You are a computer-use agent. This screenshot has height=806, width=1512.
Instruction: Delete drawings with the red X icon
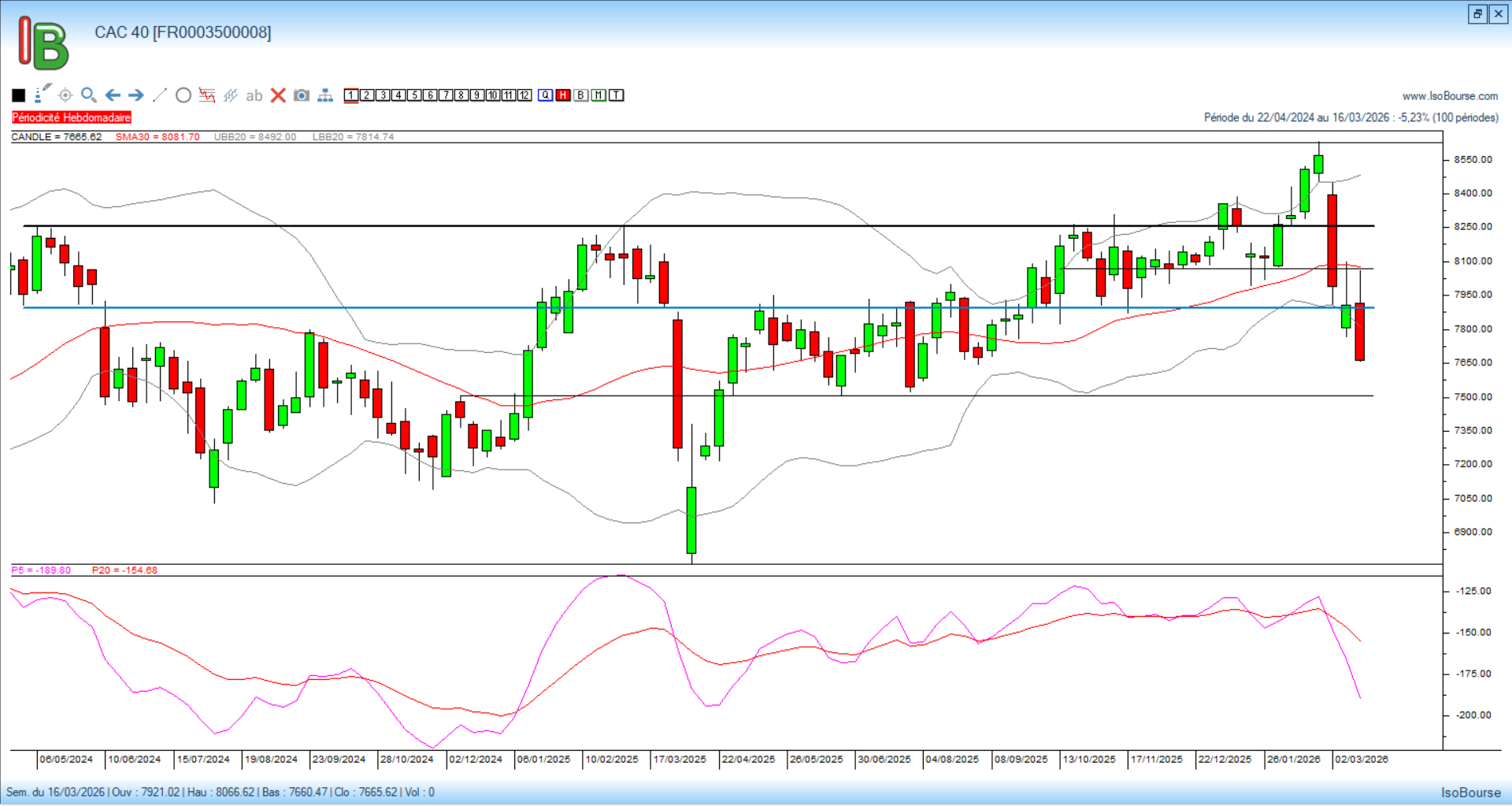[x=278, y=95]
